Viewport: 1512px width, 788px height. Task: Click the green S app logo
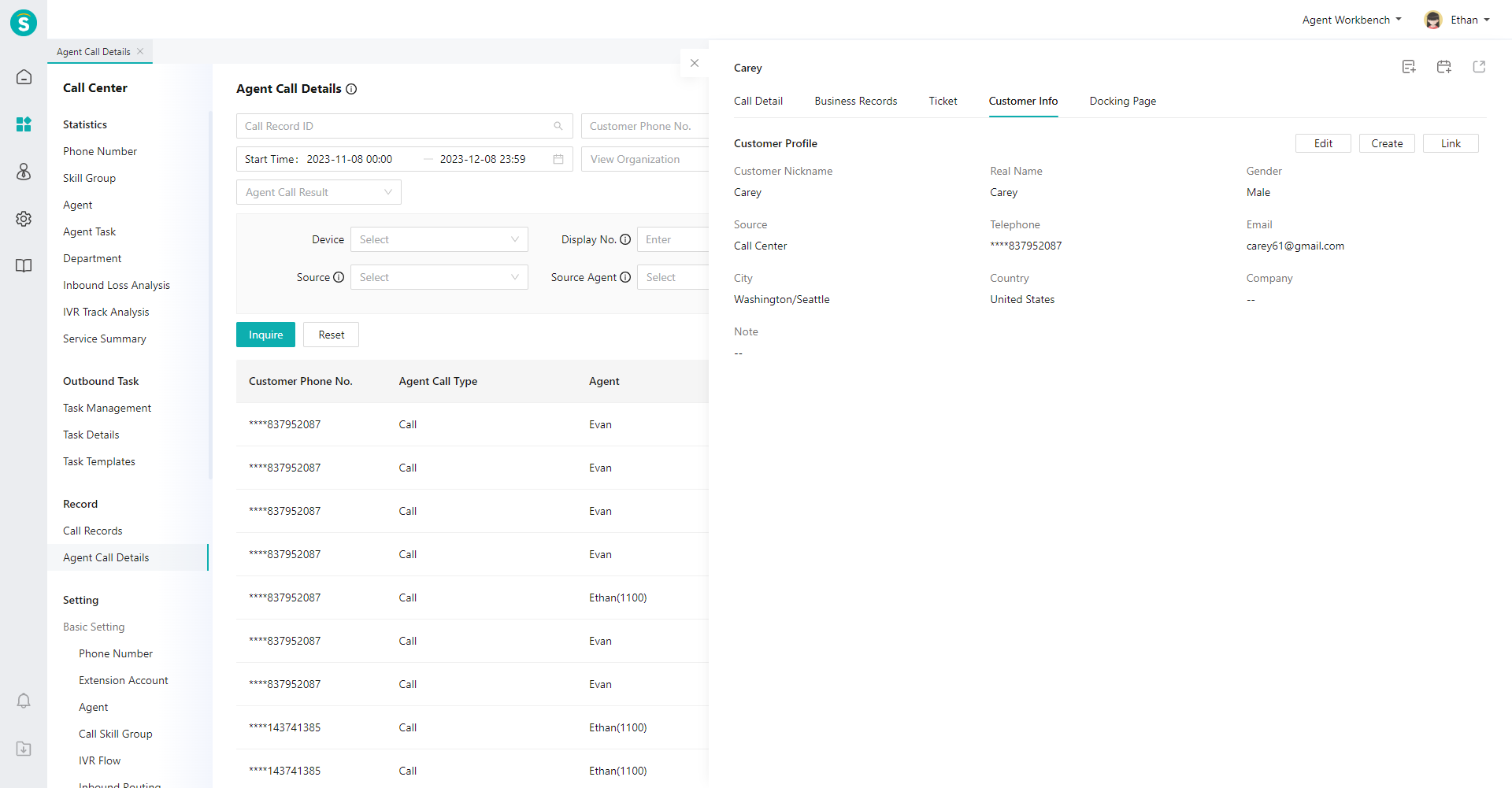(24, 23)
